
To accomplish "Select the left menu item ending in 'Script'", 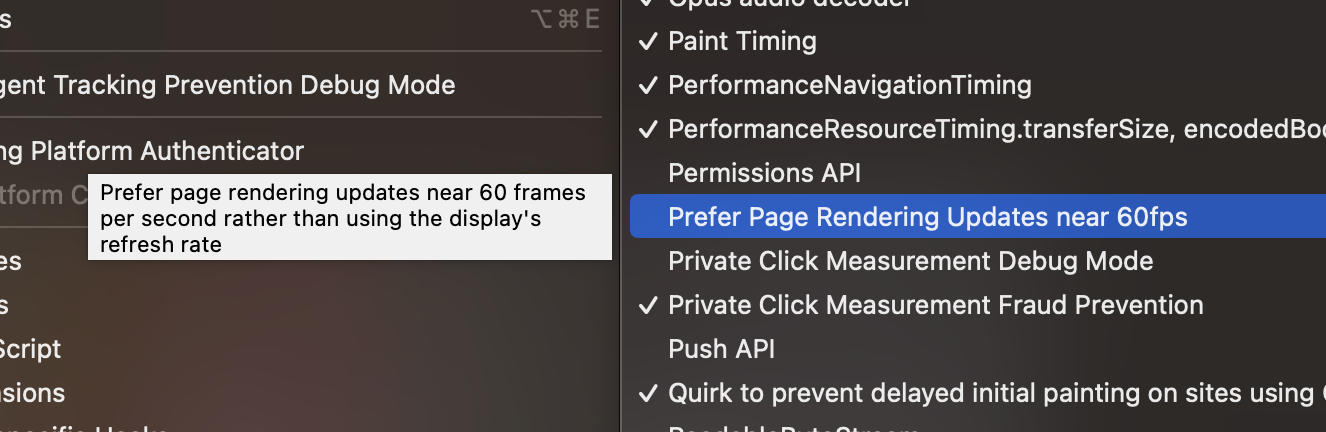I will [31, 349].
